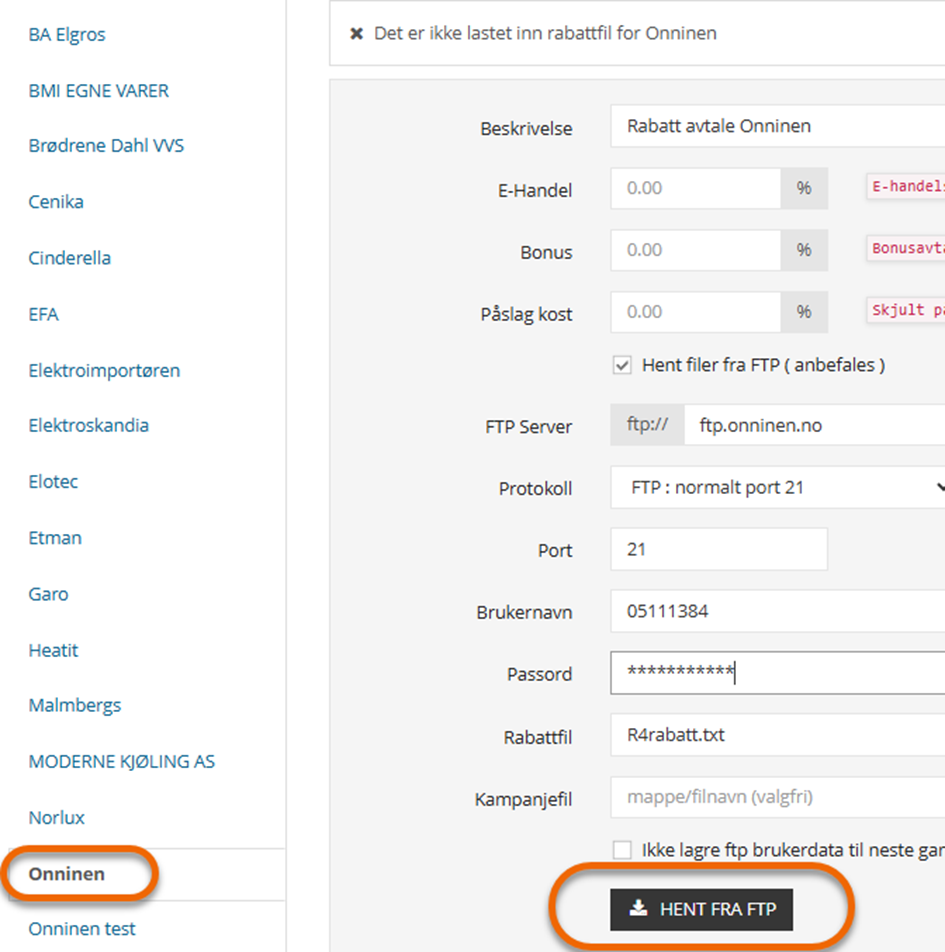Toggle 'Ikke lagre ftp brukerdata' checkbox
The height and width of the screenshot is (952, 945).
click(623, 850)
